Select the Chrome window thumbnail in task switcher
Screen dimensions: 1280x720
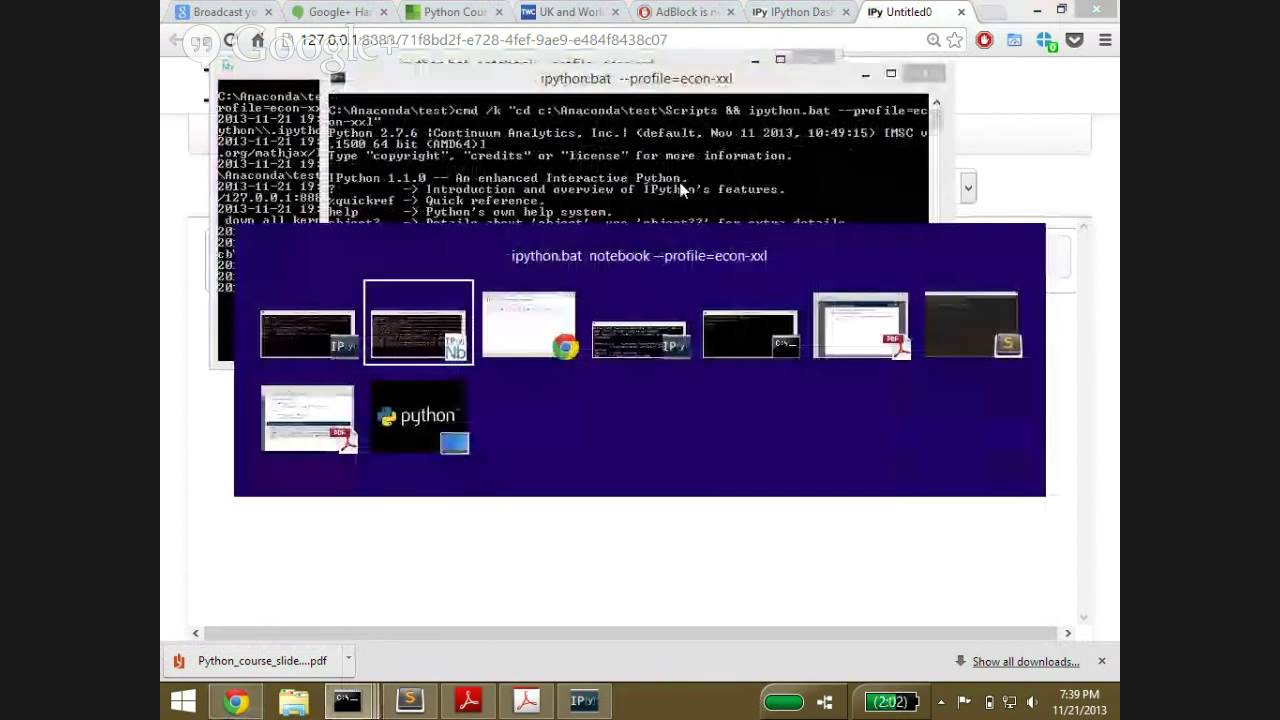[529, 325]
